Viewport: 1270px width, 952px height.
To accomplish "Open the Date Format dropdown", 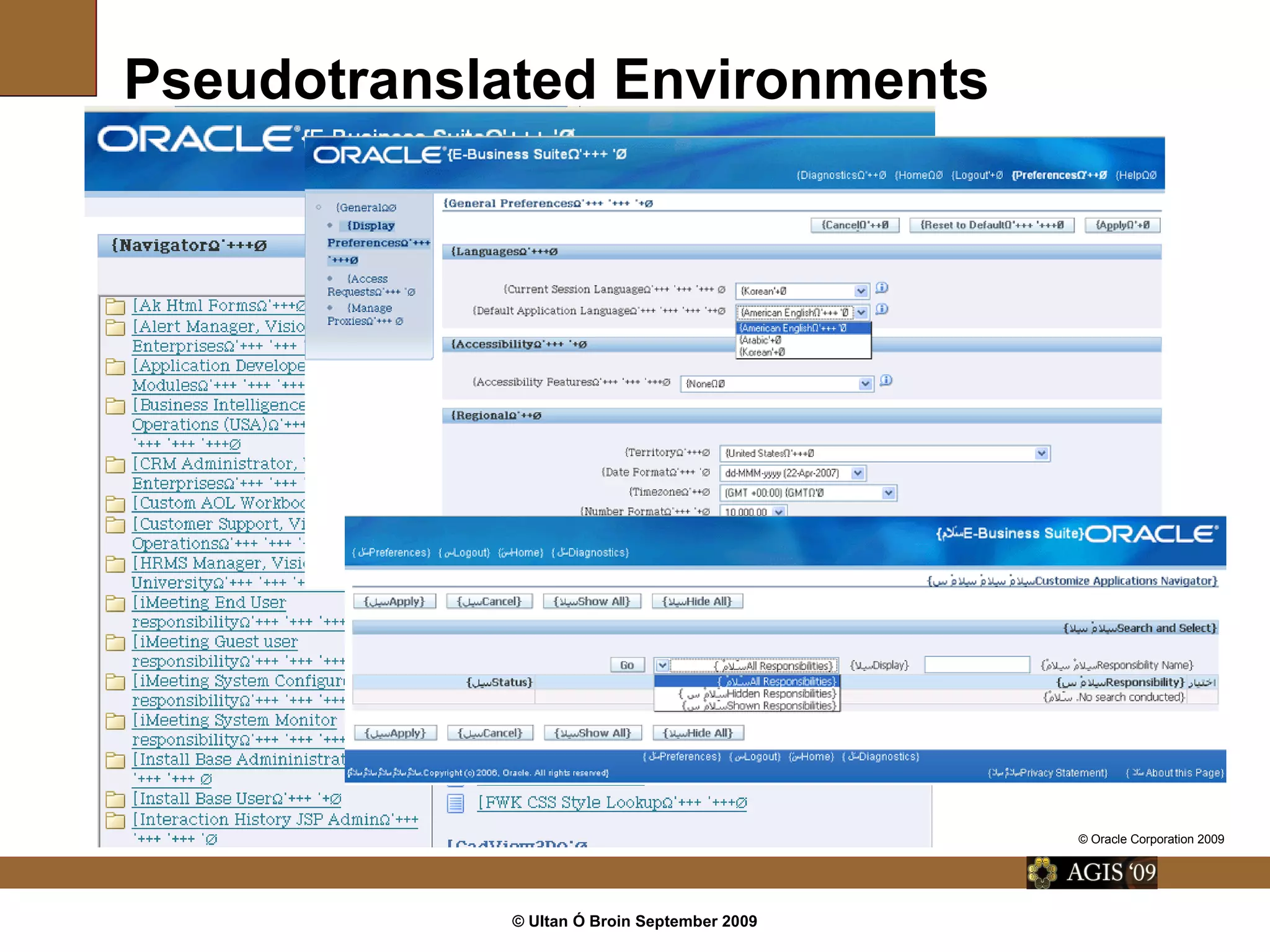I will [x=858, y=474].
